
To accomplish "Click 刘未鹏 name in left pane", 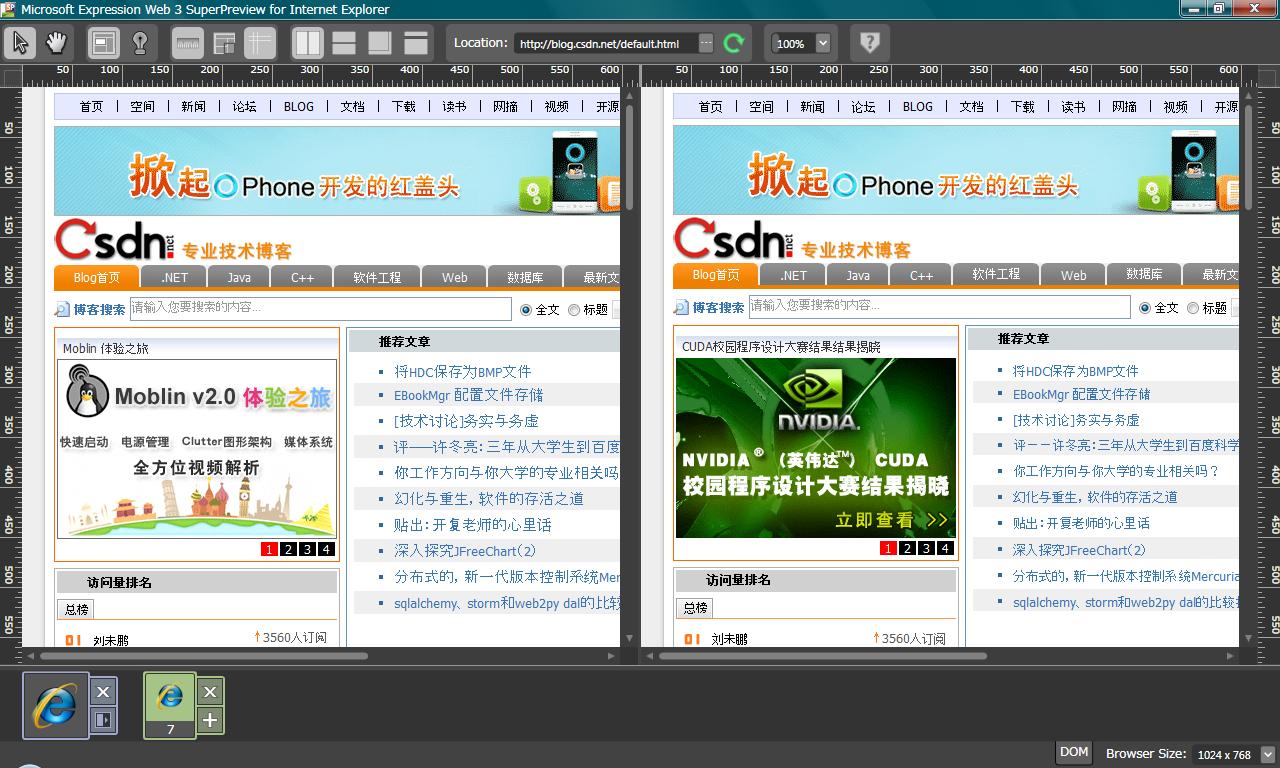I will (111, 640).
